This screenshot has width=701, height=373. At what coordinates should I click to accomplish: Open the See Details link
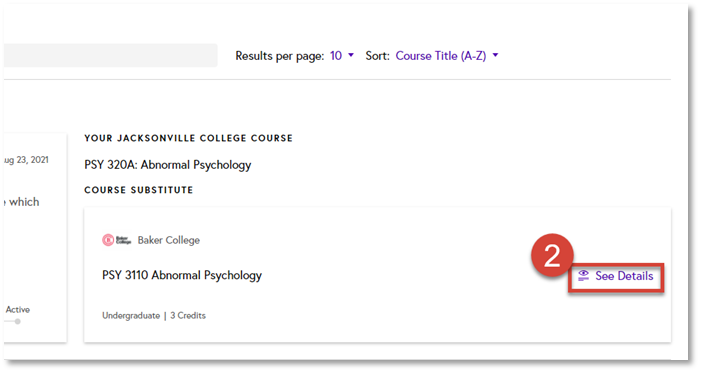(x=616, y=276)
